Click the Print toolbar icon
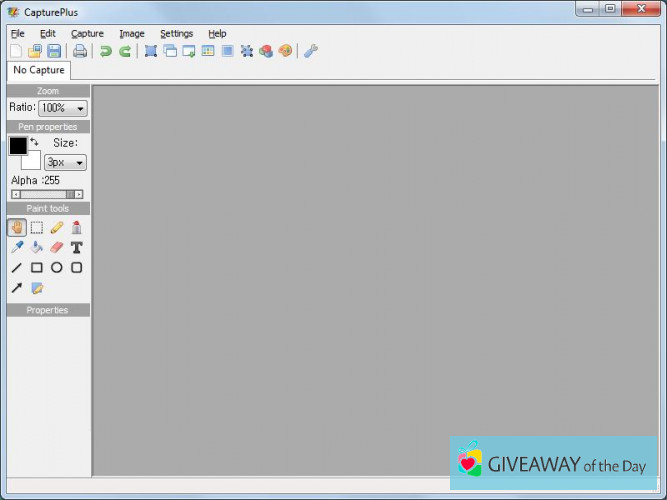Screen dimensions: 667x500 tap(79, 51)
